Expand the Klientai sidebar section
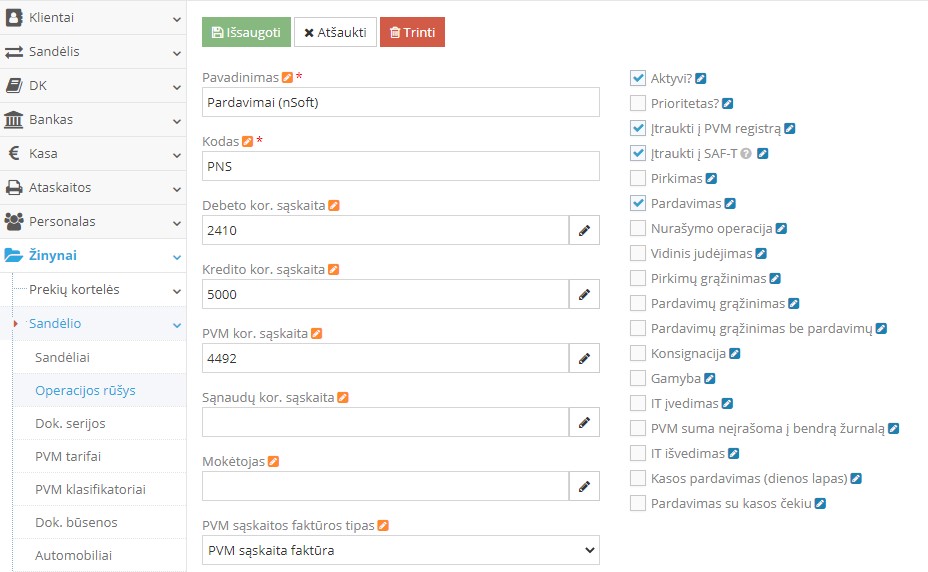928x572 pixels. (93, 18)
